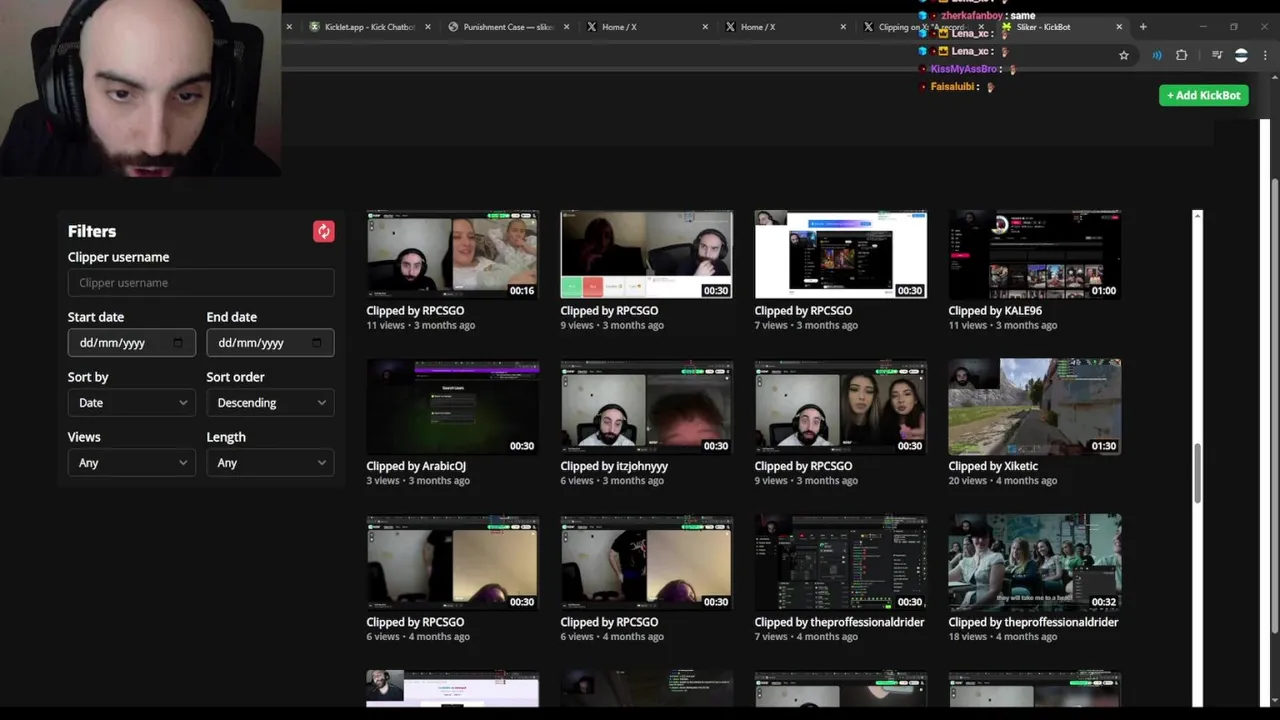Expand the Views Any dropdown
The height and width of the screenshot is (720, 1280).
coord(131,463)
